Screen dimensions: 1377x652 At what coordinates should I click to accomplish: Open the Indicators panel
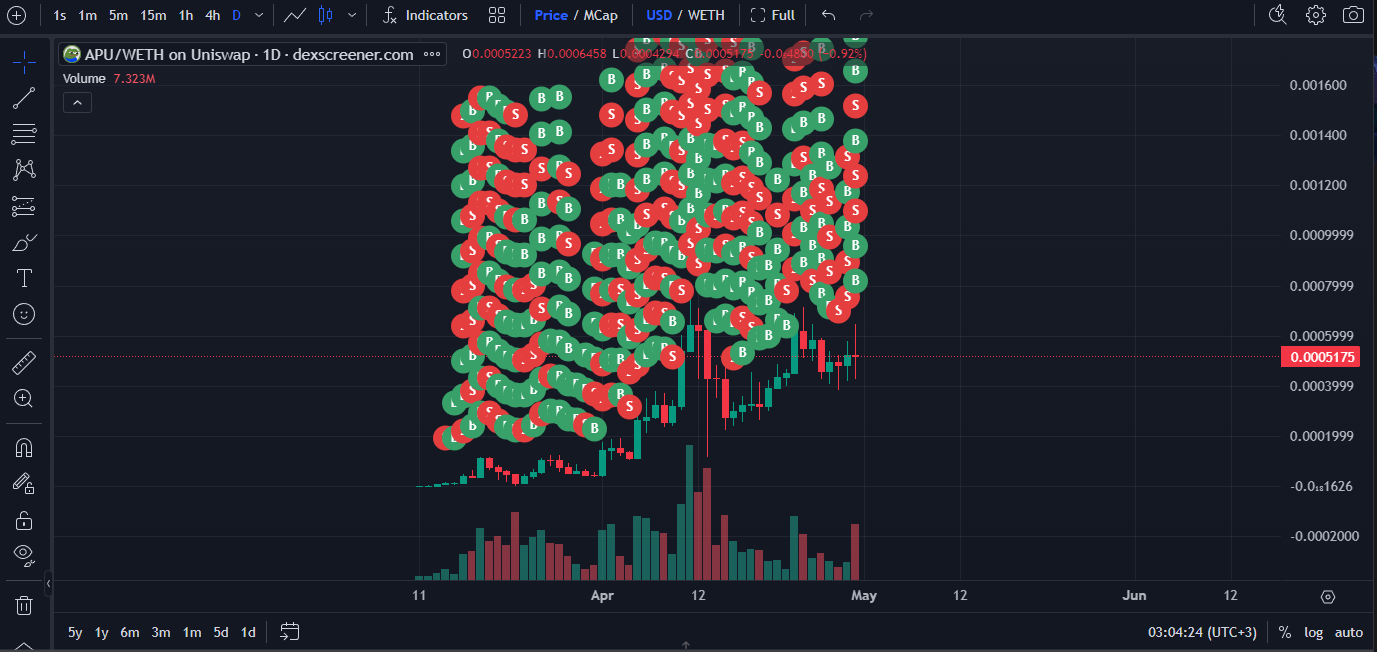(x=425, y=15)
